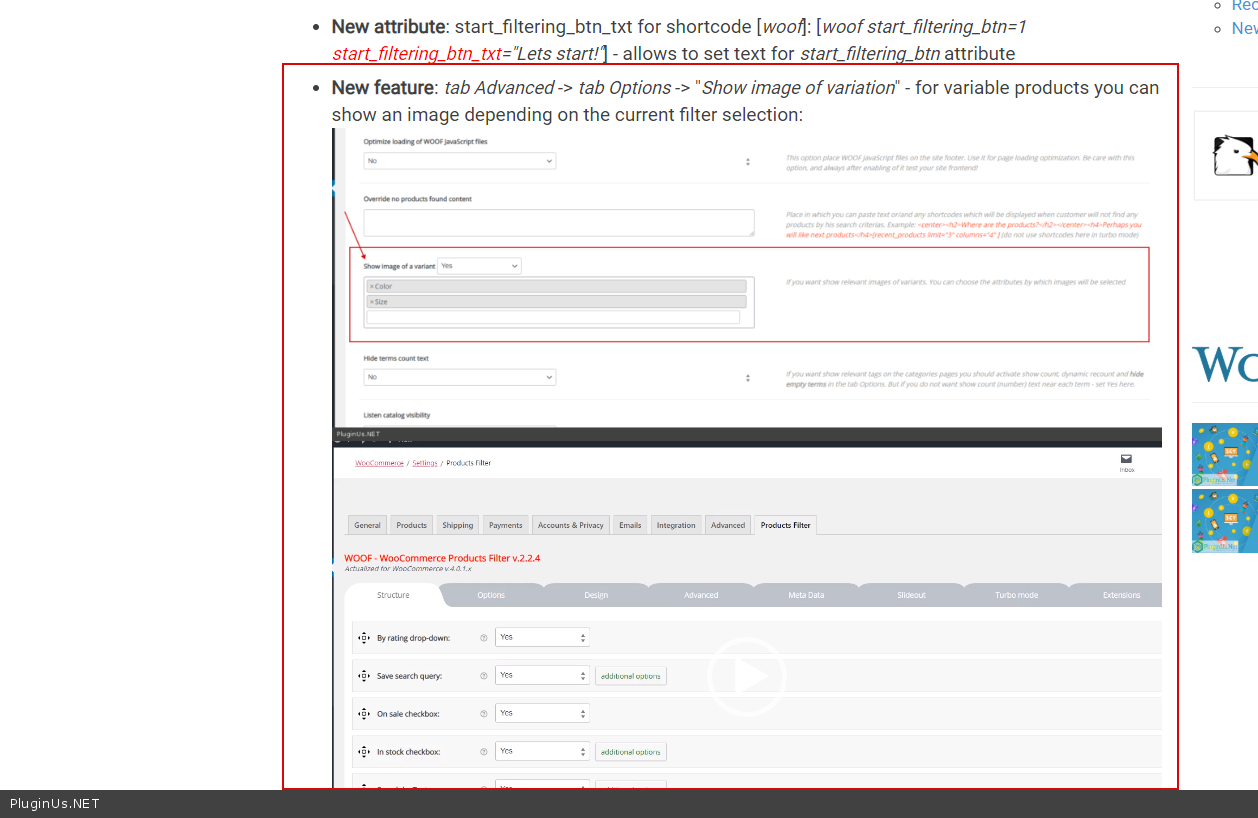Screen dimensions: 1258x818
Task: Click help icon beside On sale checkbox
Action: [484, 714]
